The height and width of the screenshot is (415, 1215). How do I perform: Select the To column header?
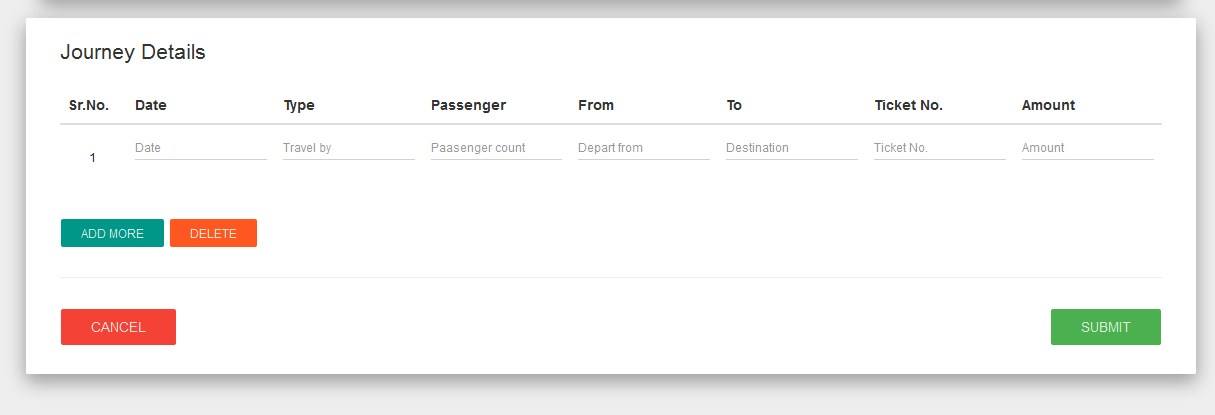point(734,105)
